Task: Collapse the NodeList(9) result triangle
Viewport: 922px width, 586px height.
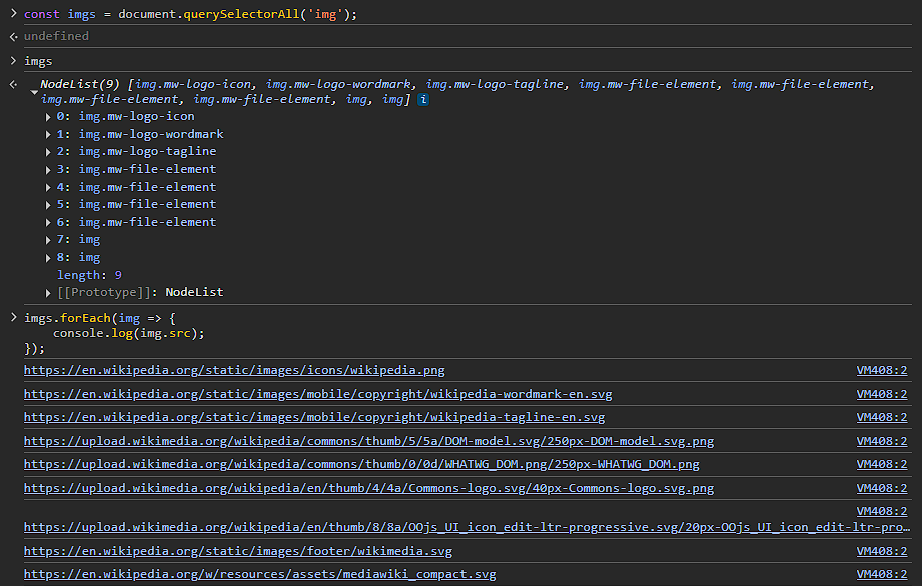Action: [34, 90]
